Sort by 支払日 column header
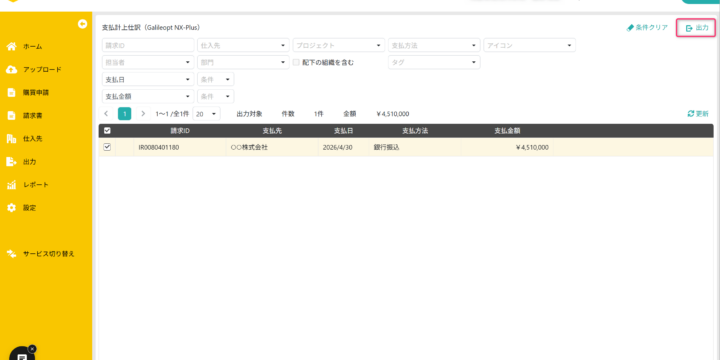 (x=343, y=131)
